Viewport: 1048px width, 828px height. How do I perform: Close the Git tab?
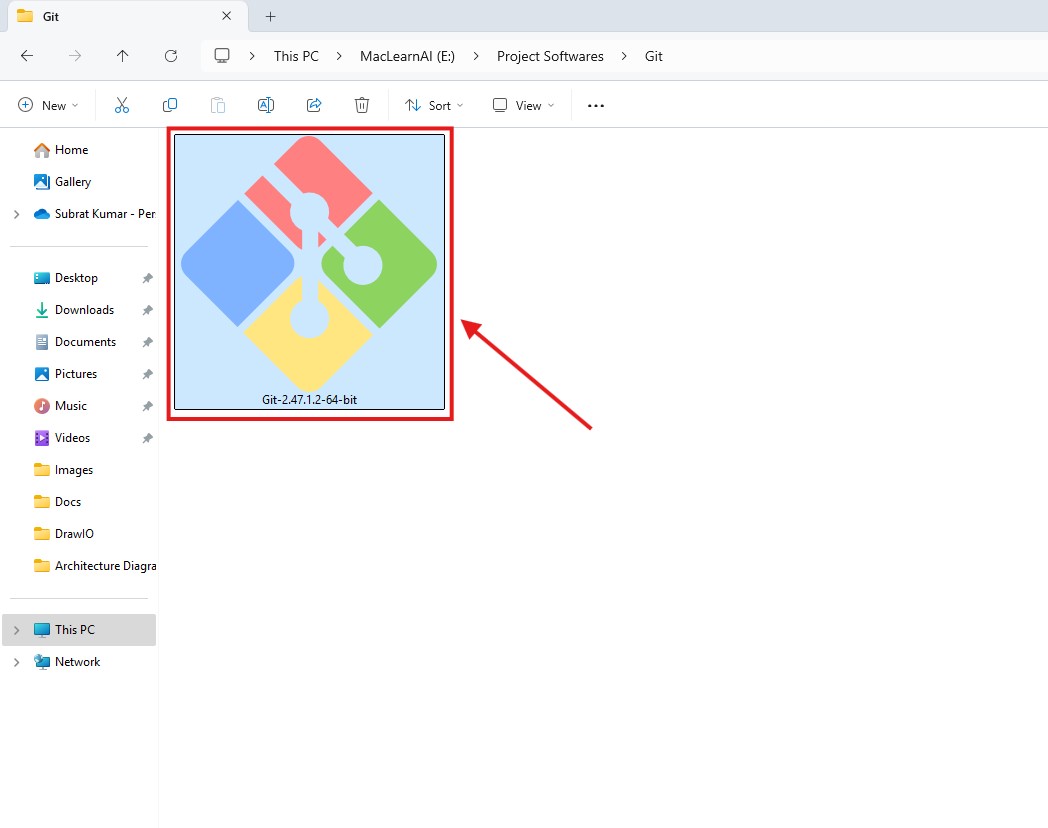pos(227,16)
